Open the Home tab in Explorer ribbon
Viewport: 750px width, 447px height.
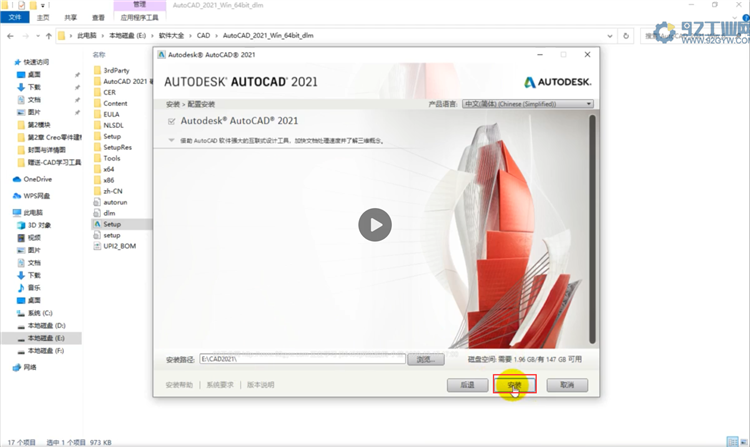(43, 17)
